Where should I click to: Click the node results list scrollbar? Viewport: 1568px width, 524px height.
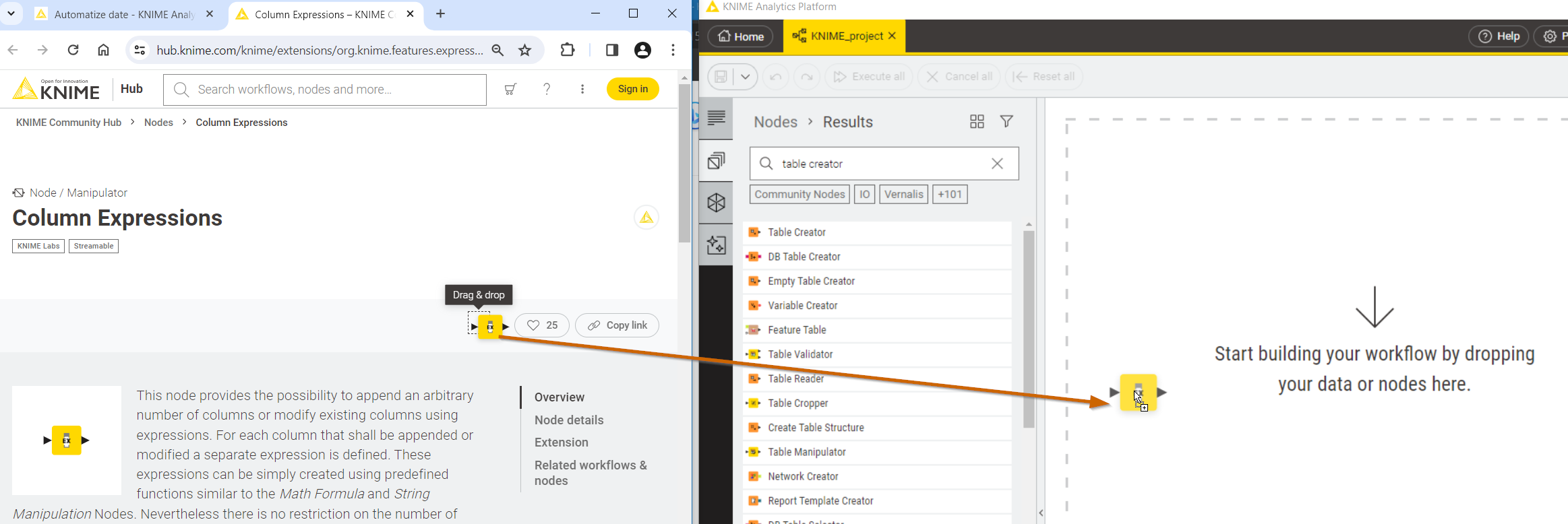(x=1029, y=329)
